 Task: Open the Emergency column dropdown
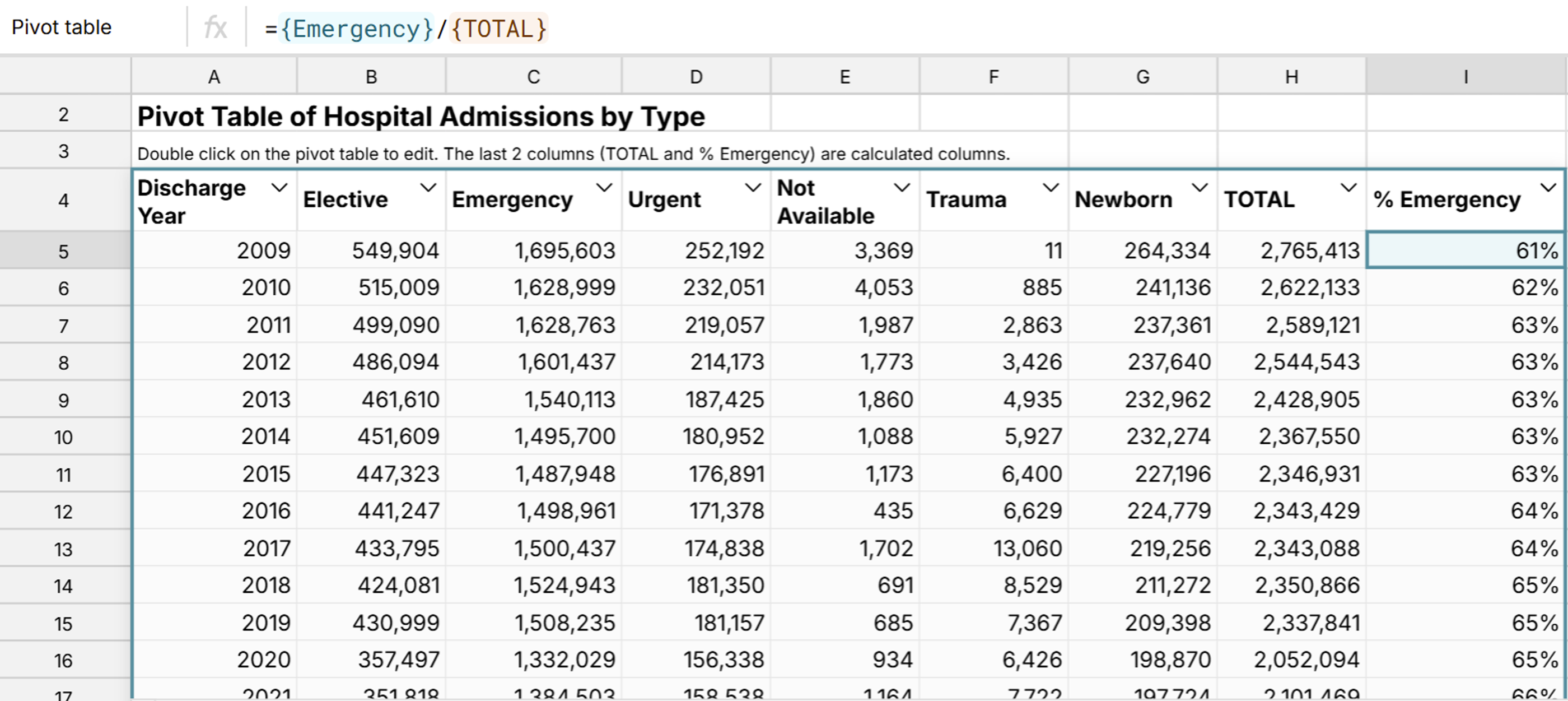[x=604, y=188]
